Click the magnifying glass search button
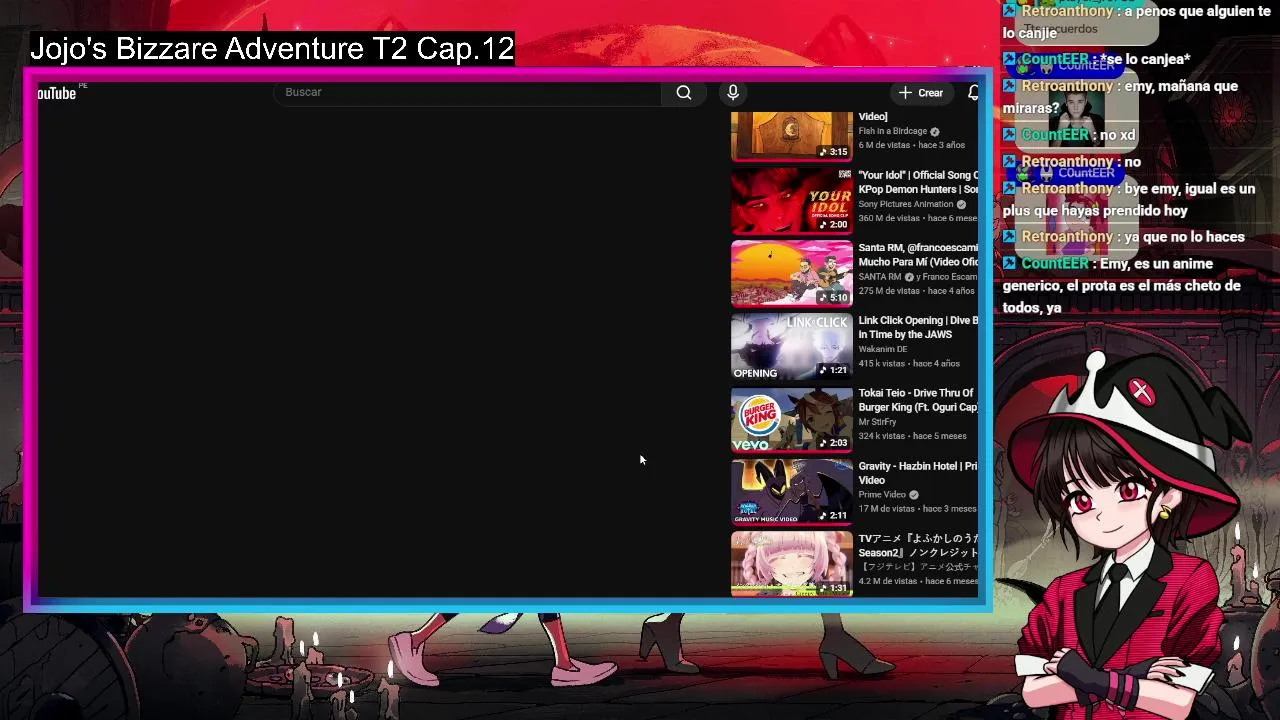Screen dimensions: 1280x720 click(684, 92)
